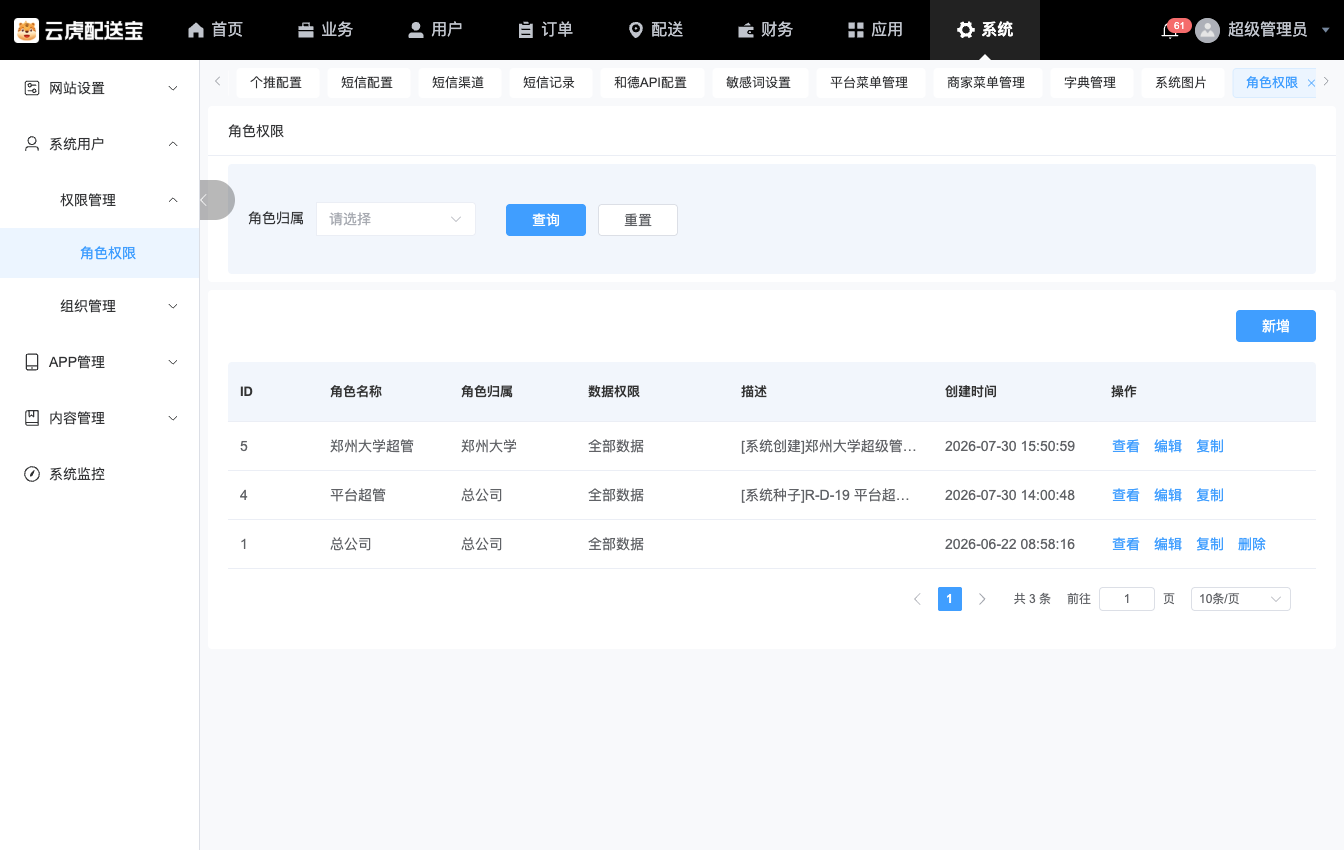Switch to the 字典管理 tab
Viewport: 1344px width, 850px height.
(1089, 83)
